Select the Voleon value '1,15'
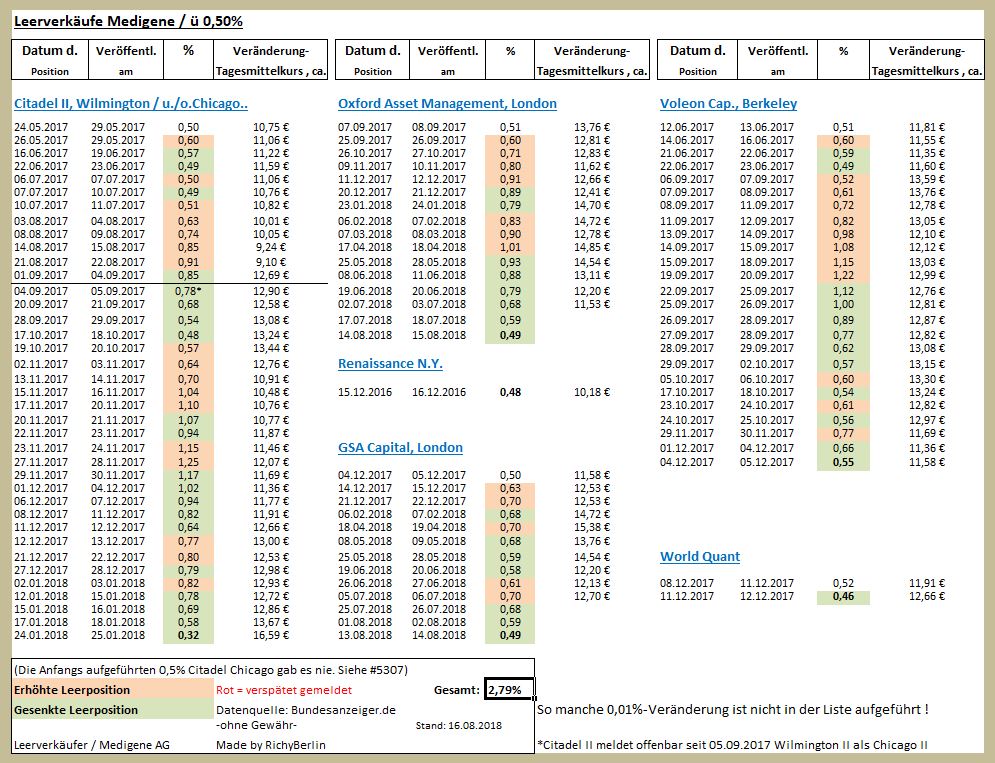The width and height of the screenshot is (995, 763). tap(843, 262)
